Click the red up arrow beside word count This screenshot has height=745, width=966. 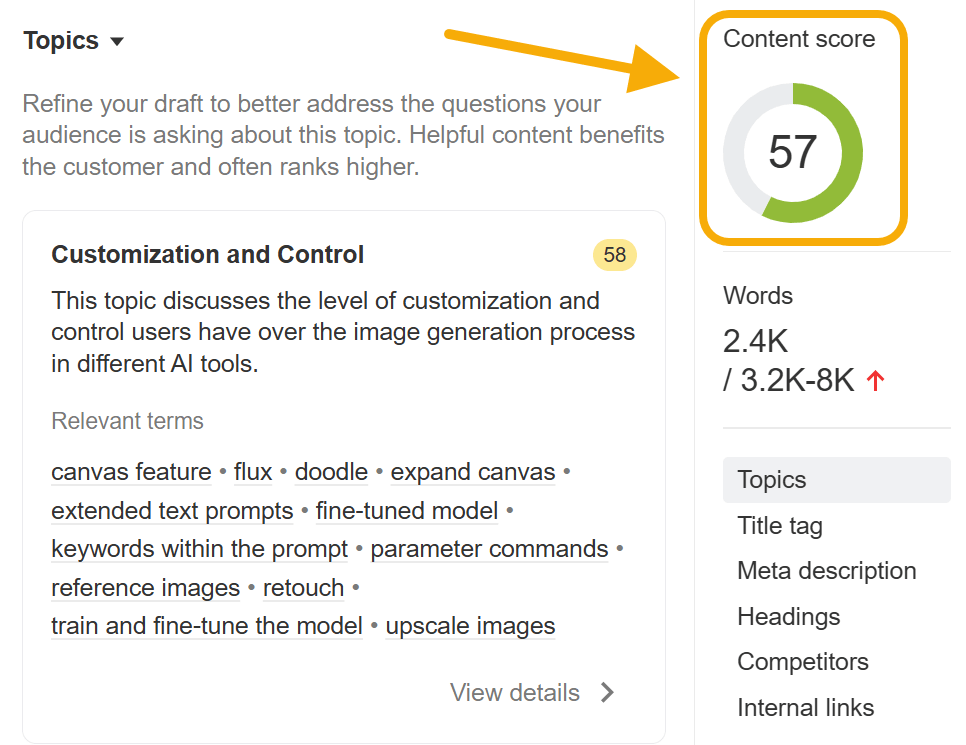coord(876,381)
